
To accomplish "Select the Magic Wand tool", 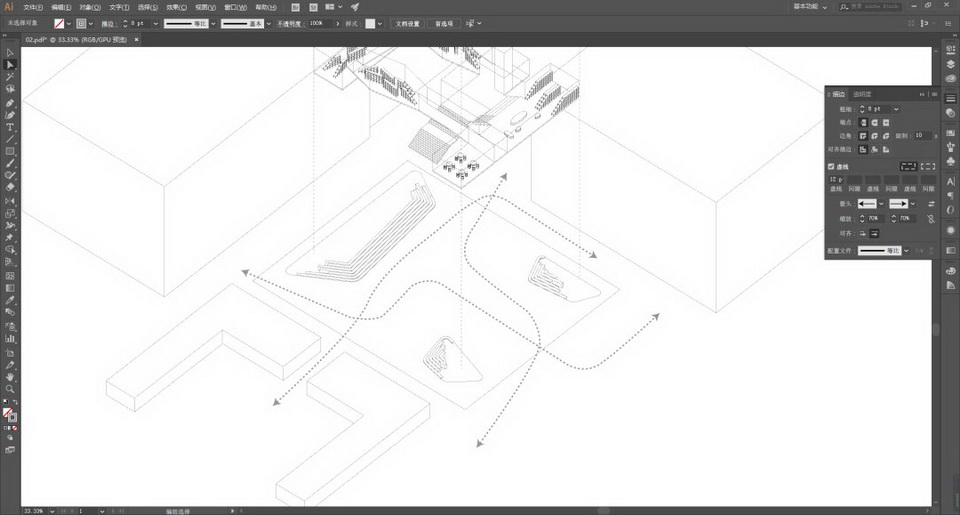I will [x=10, y=77].
